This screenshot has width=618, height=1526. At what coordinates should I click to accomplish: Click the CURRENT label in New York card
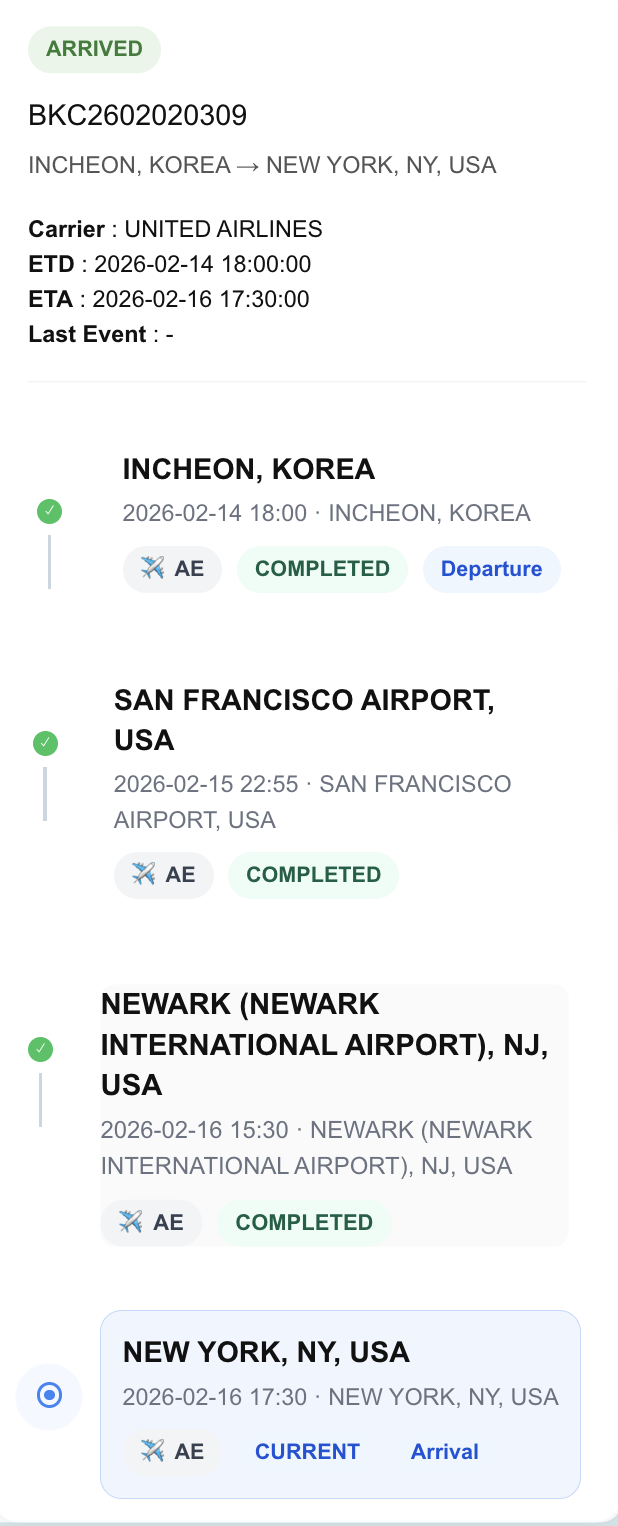pyautogui.click(x=307, y=1451)
